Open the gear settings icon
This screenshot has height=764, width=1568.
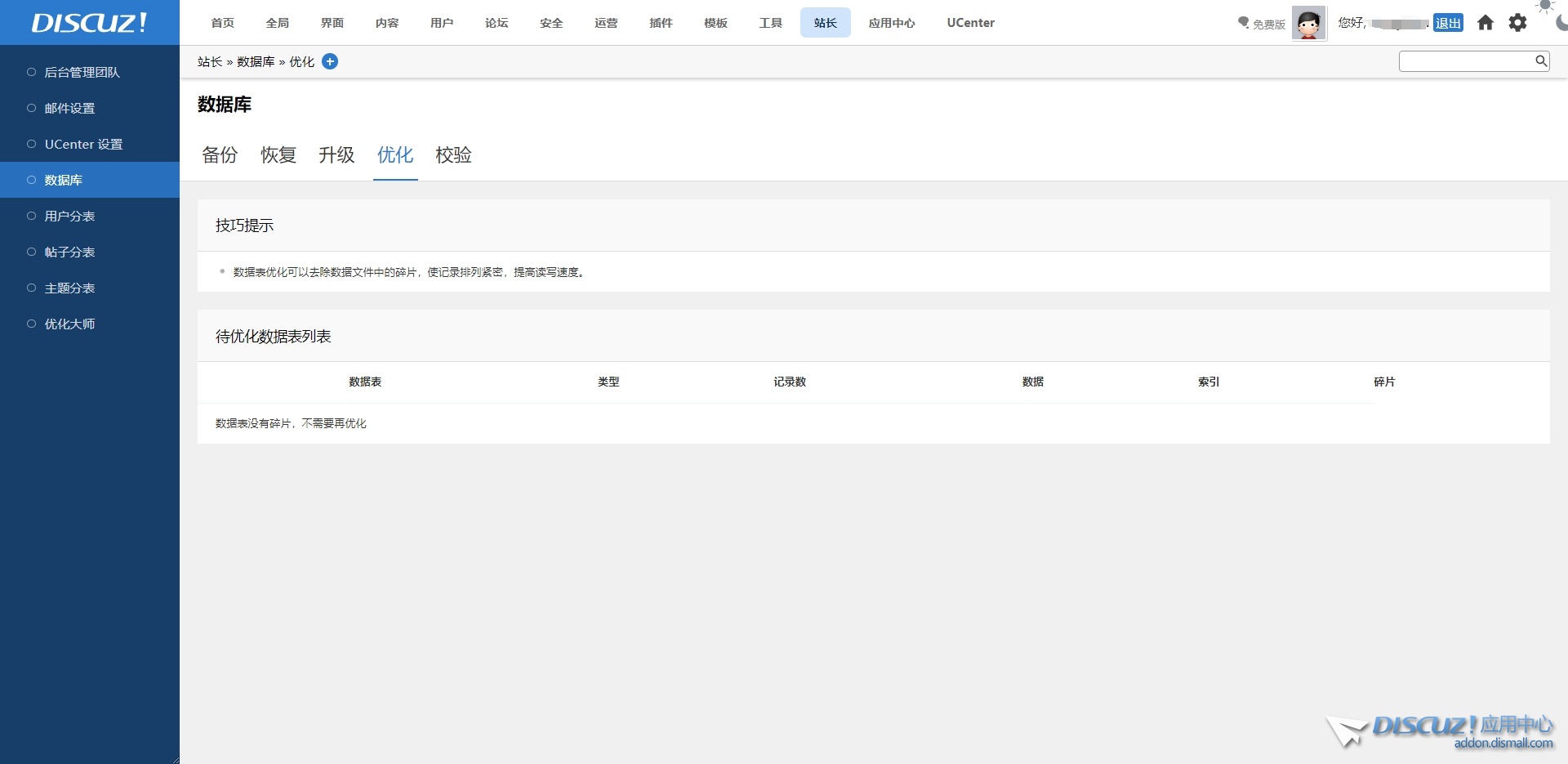click(x=1517, y=23)
